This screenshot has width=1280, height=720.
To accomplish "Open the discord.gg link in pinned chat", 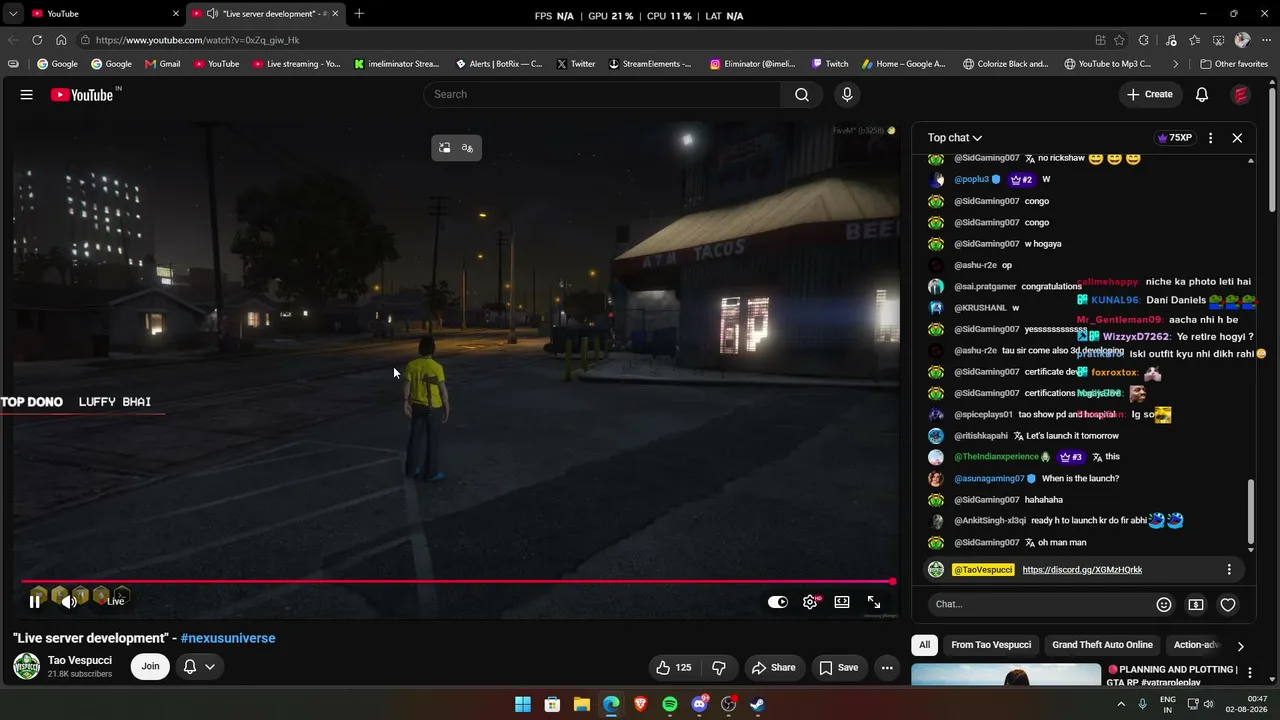I will pyautogui.click(x=1082, y=570).
